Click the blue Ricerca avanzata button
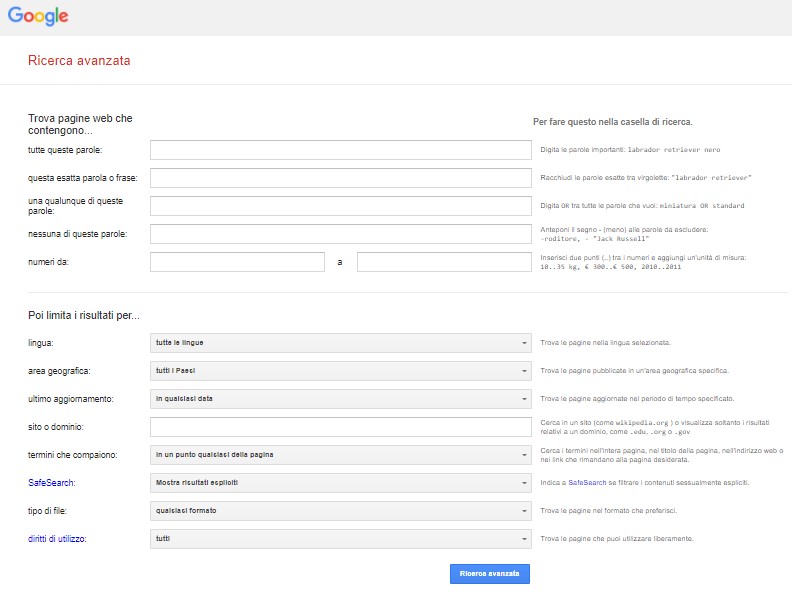The width and height of the screenshot is (792, 594). click(490, 574)
